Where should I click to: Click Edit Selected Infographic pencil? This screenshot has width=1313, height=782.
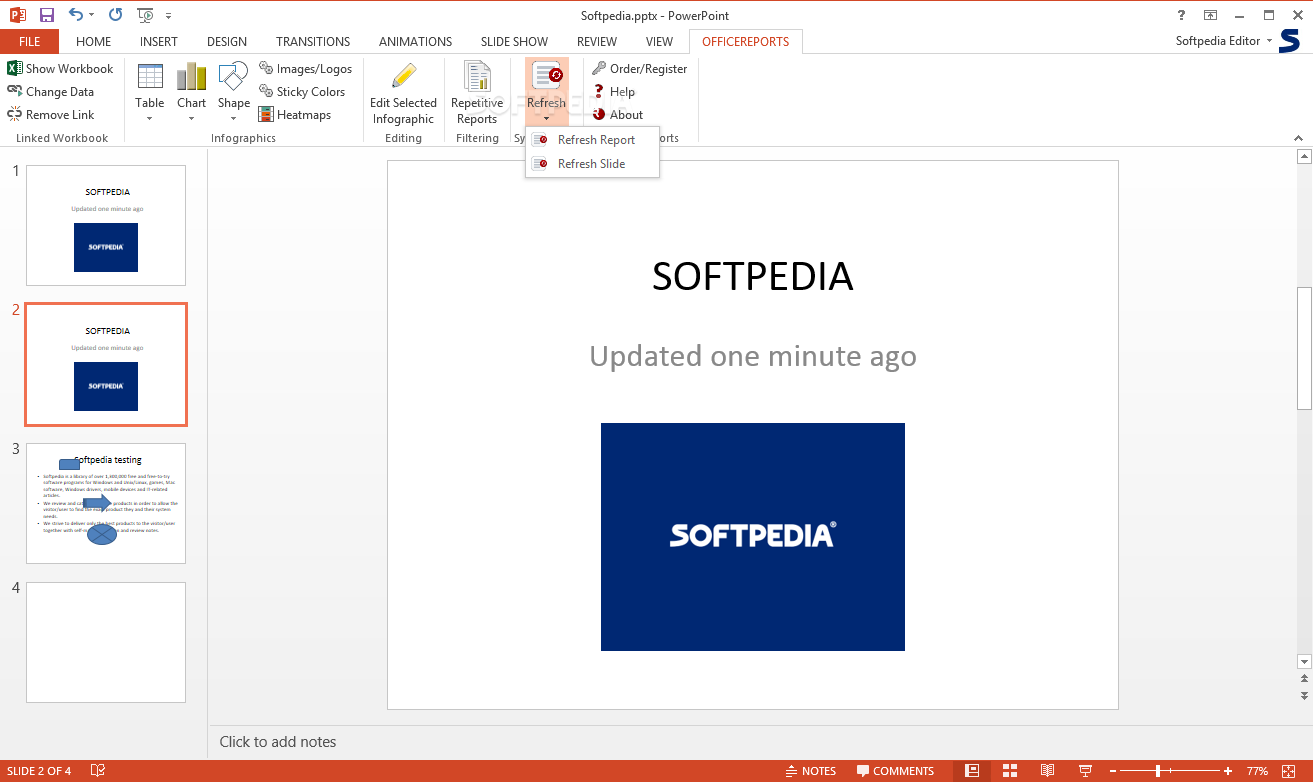pyautogui.click(x=404, y=77)
